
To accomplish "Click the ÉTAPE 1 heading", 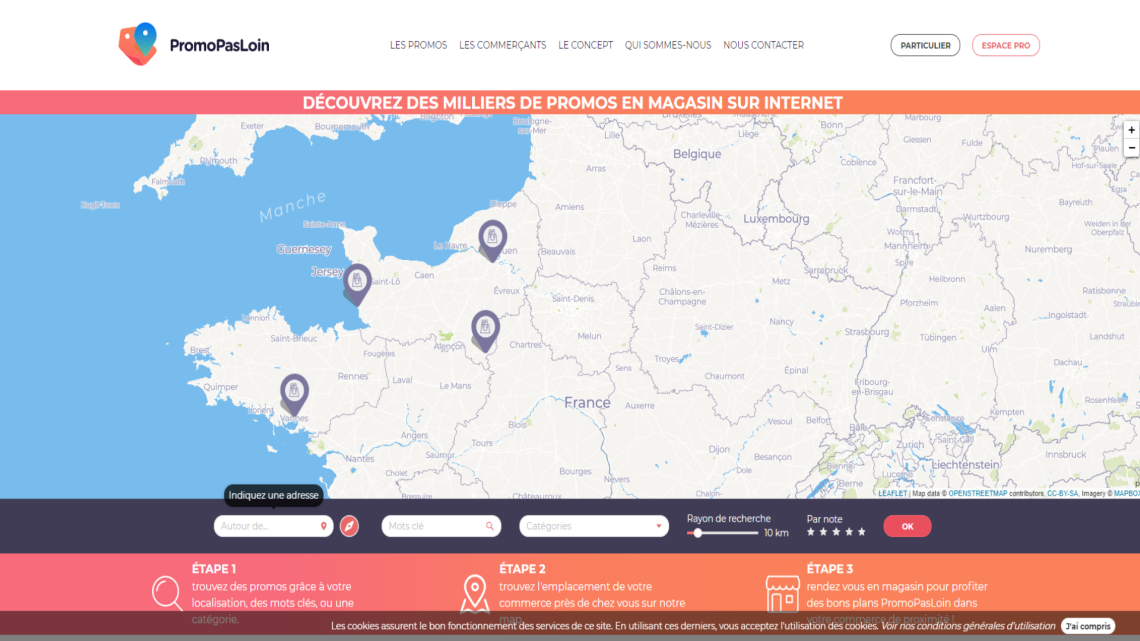I will coord(214,569).
